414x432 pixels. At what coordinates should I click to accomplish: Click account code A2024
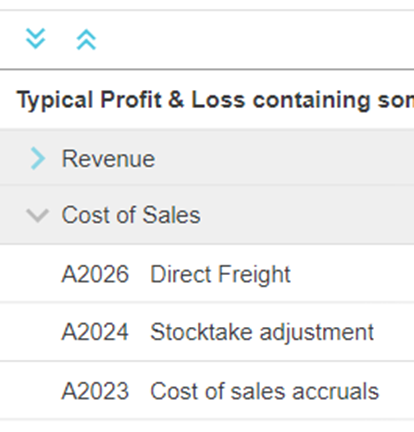pyautogui.click(x=95, y=332)
